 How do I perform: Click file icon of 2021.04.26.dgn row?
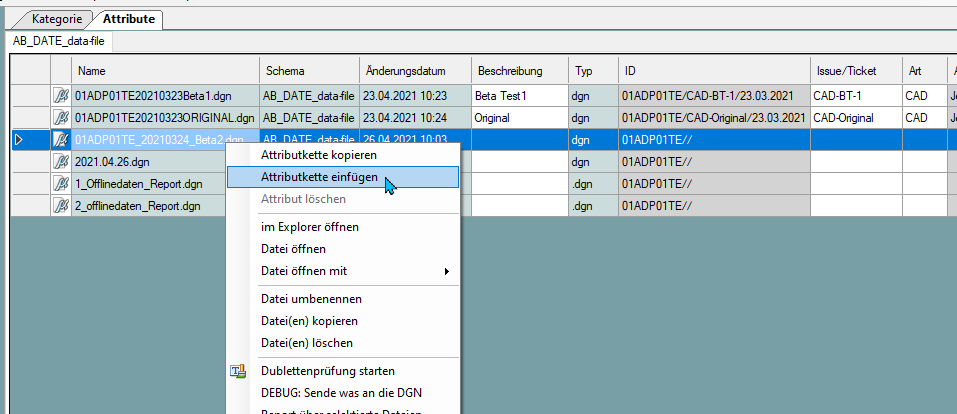click(x=61, y=162)
